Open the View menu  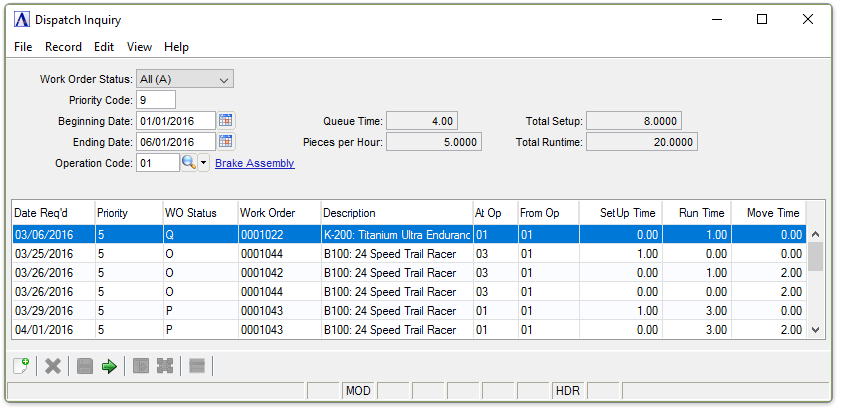tap(139, 47)
